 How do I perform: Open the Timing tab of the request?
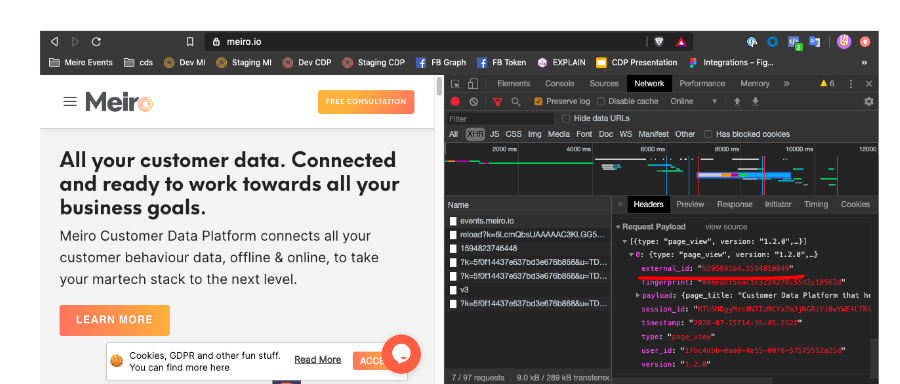pos(816,204)
